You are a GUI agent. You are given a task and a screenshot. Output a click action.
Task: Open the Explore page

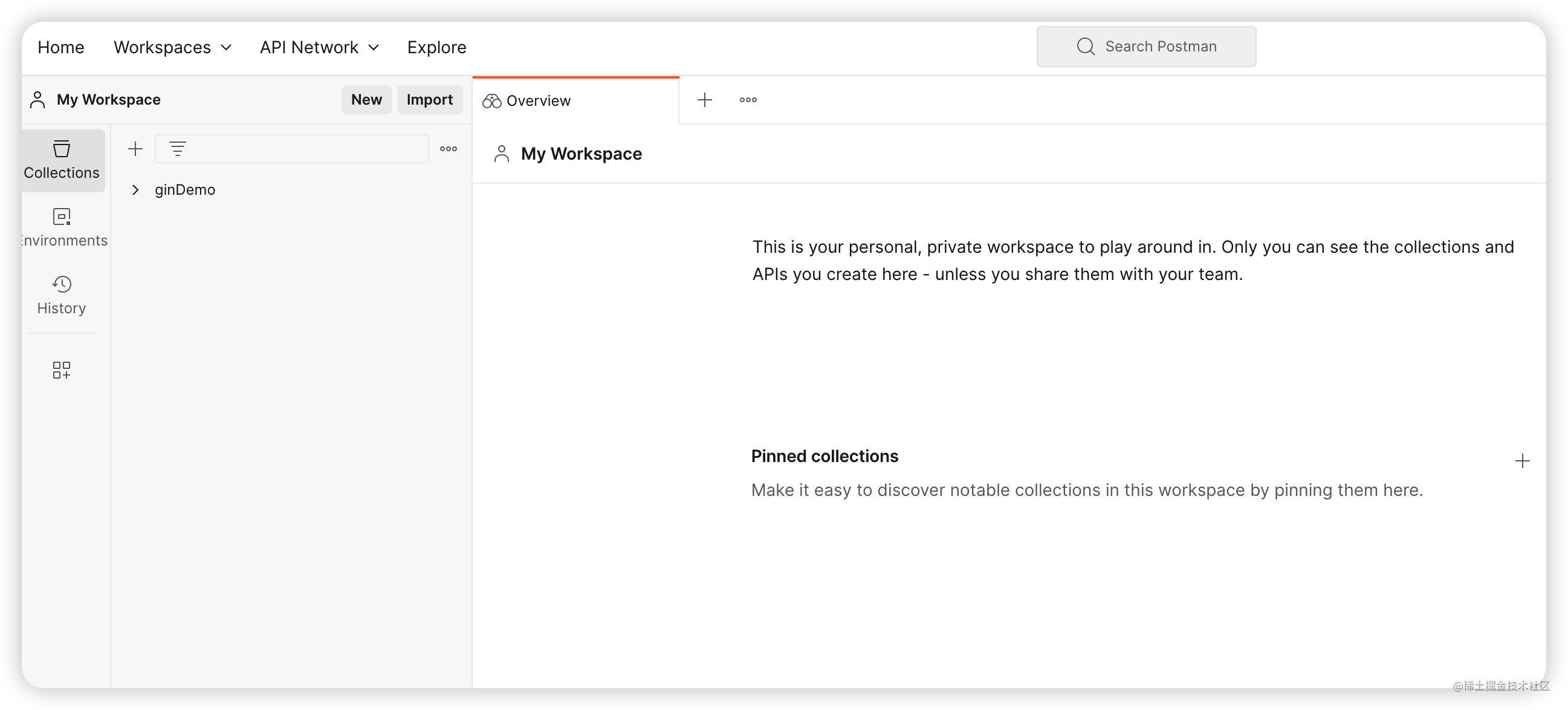[436, 48]
